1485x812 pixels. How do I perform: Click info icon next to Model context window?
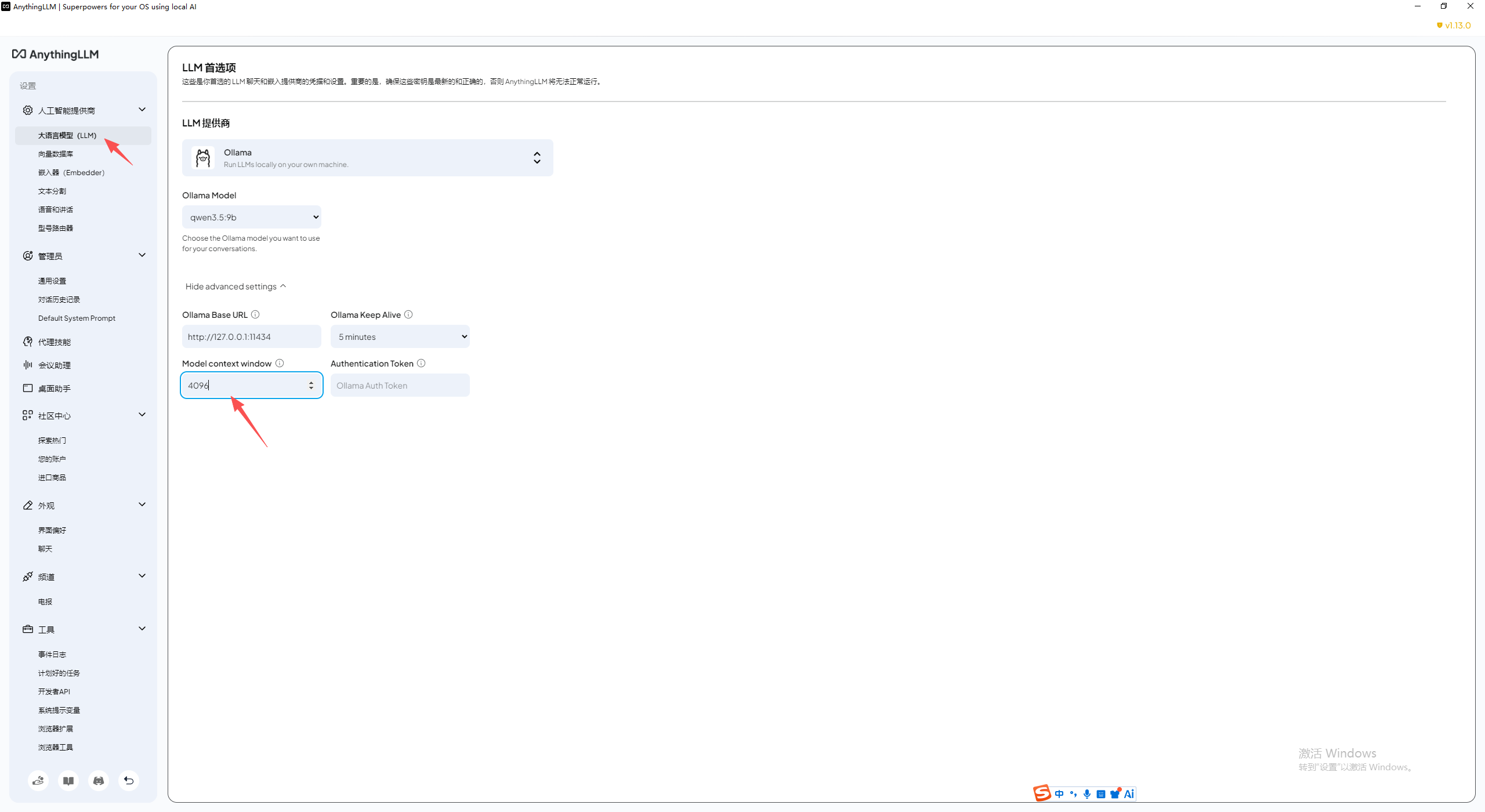pyautogui.click(x=280, y=363)
